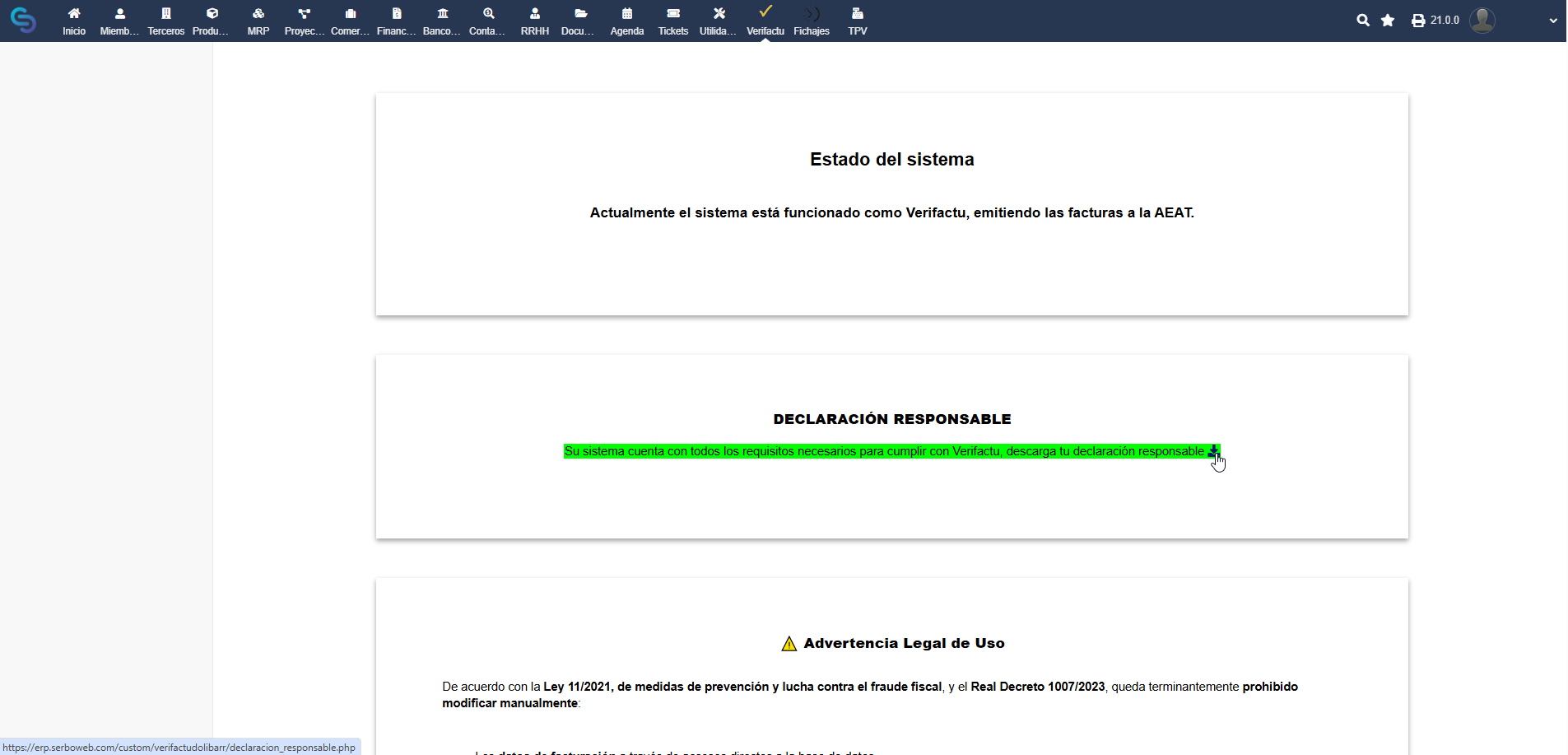Click the sentence about Verifactu emitting to AEAT
This screenshot has height=755, width=1568.
(x=892, y=212)
